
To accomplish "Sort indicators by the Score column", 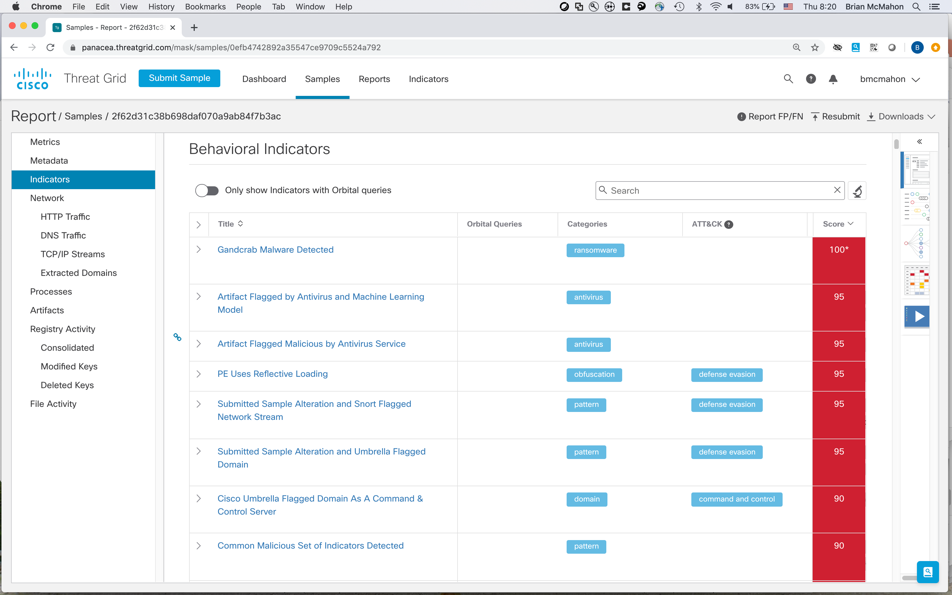I will [838, 224].
